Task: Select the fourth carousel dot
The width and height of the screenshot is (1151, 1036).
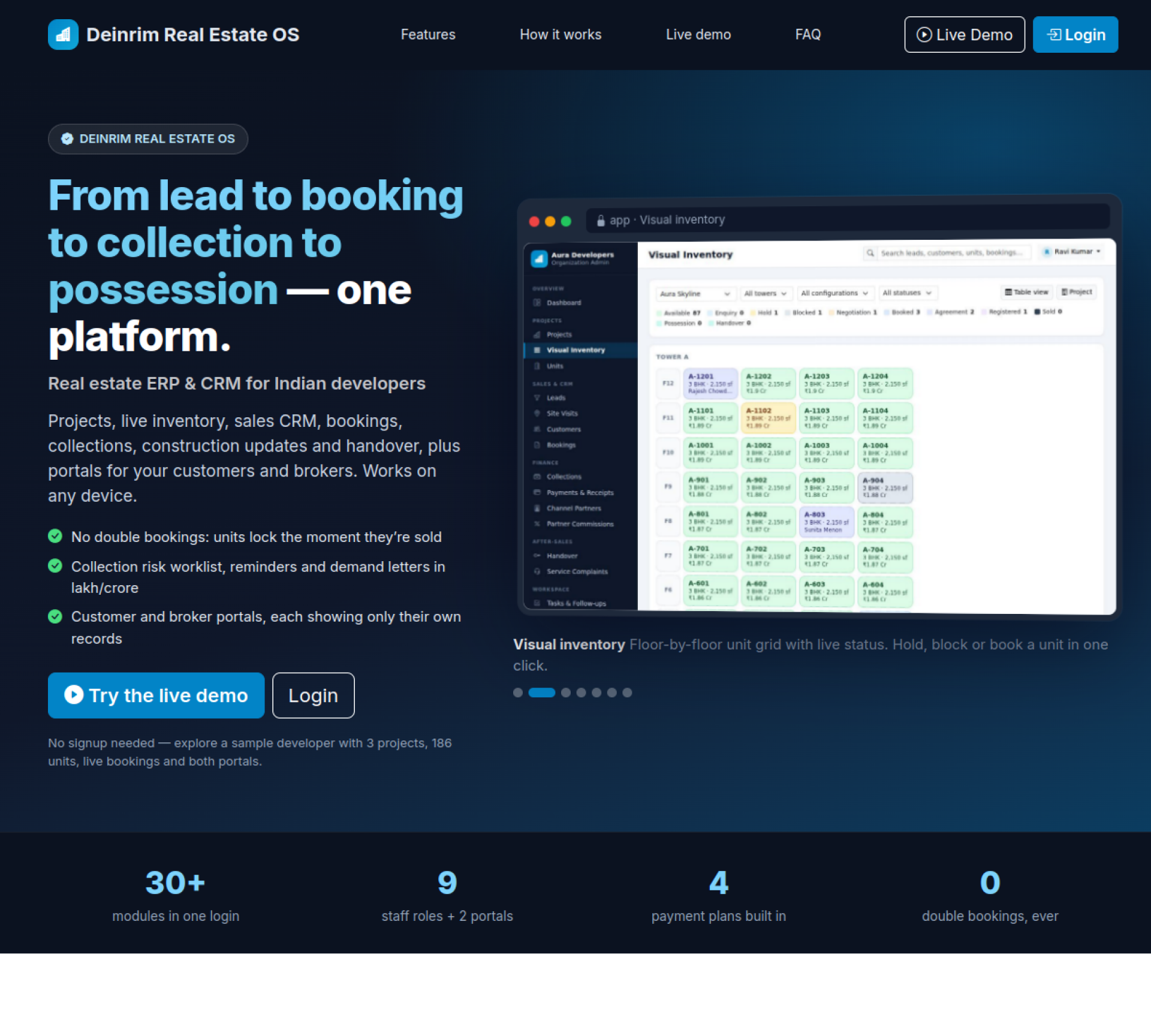Action: click(x=581, y=692)
